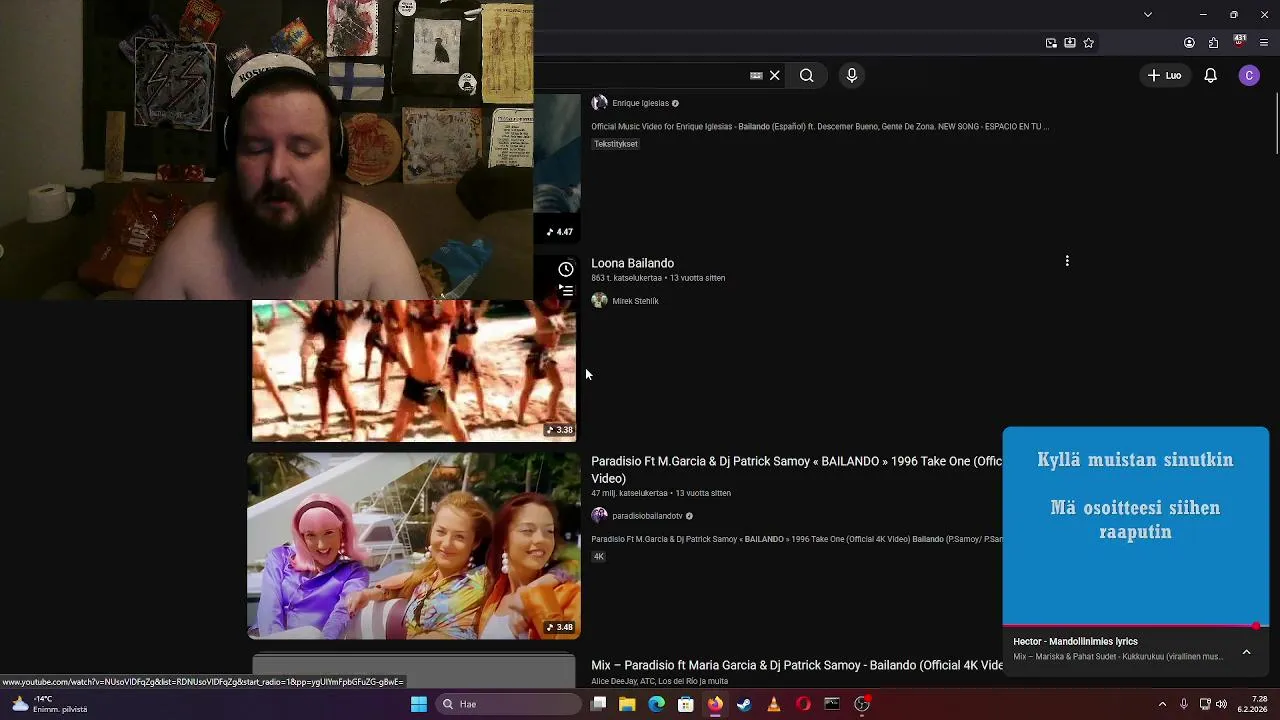The width and height of the screenshot is (1280, 720).
Task: Open YouTube notifications bell
Action: click(x=1210, y=75)
